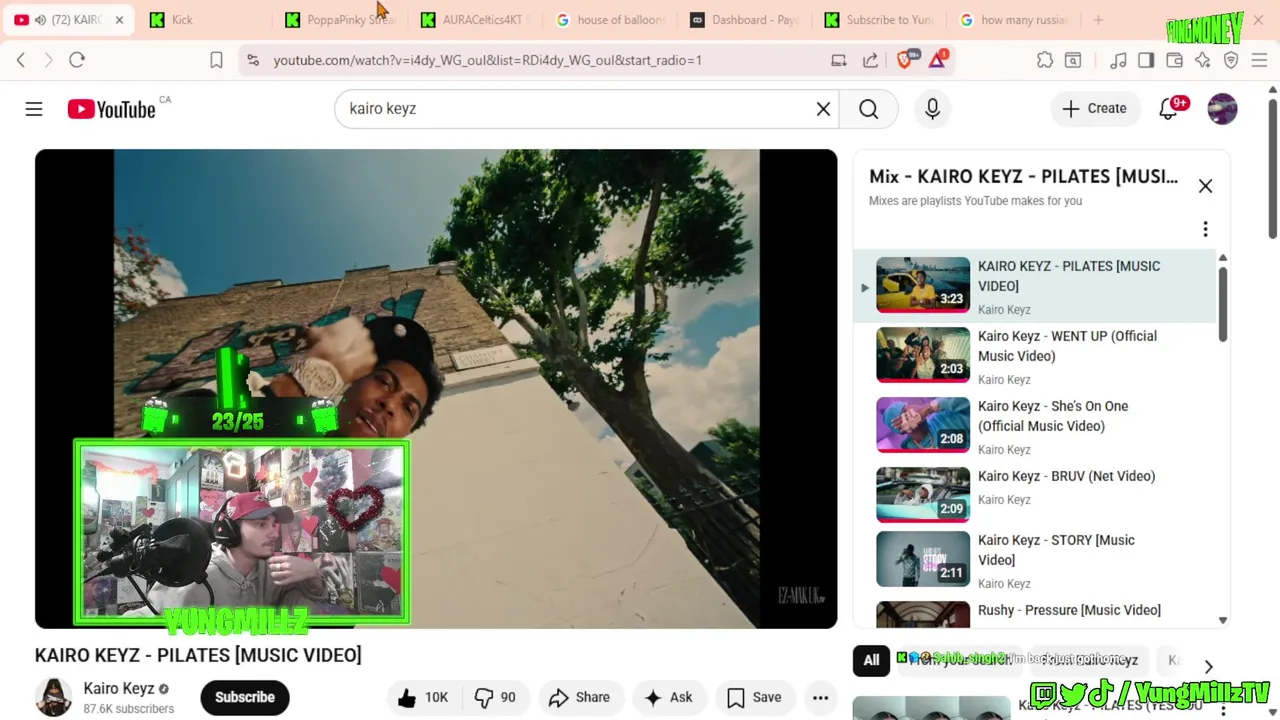Dislike the video with thumbs down

(496, 698)
